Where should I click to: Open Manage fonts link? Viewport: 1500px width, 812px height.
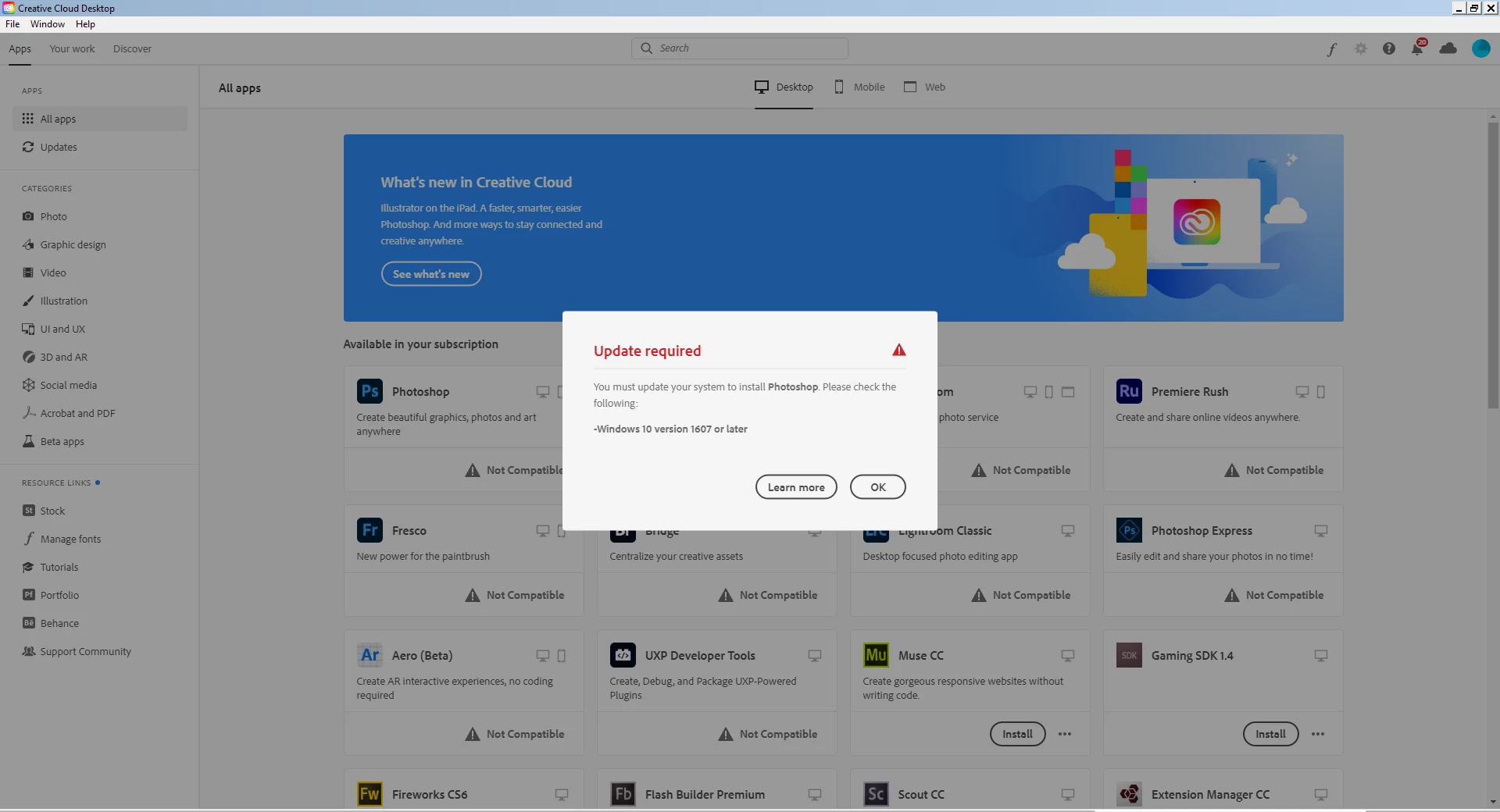coord(100,539)
